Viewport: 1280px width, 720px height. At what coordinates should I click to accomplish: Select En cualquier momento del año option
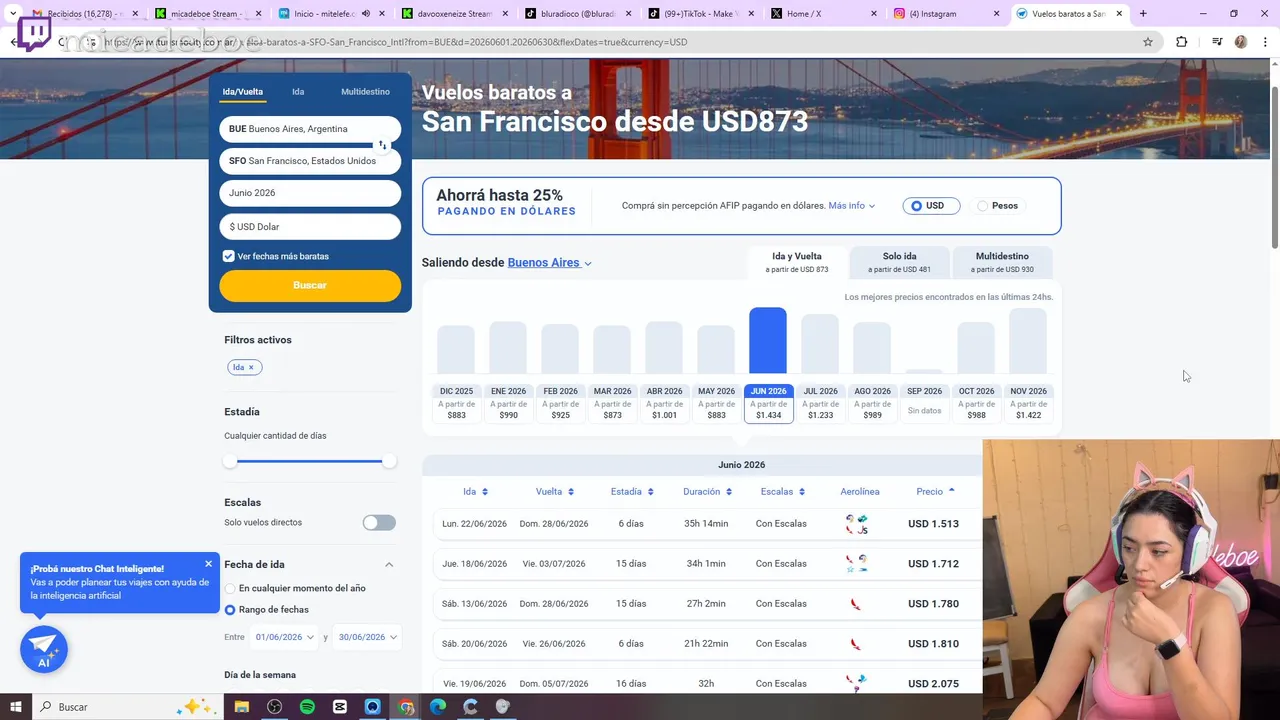[230, 588]
